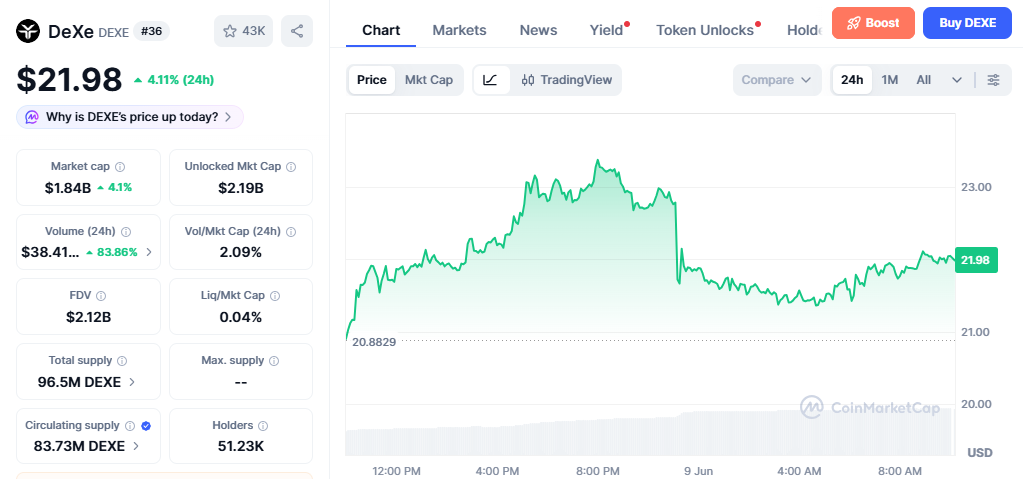Viewport: 1023px width, 479px height.
Task: Switch to line chart icon
Action: pyautogui.click(x=491, y=80)
